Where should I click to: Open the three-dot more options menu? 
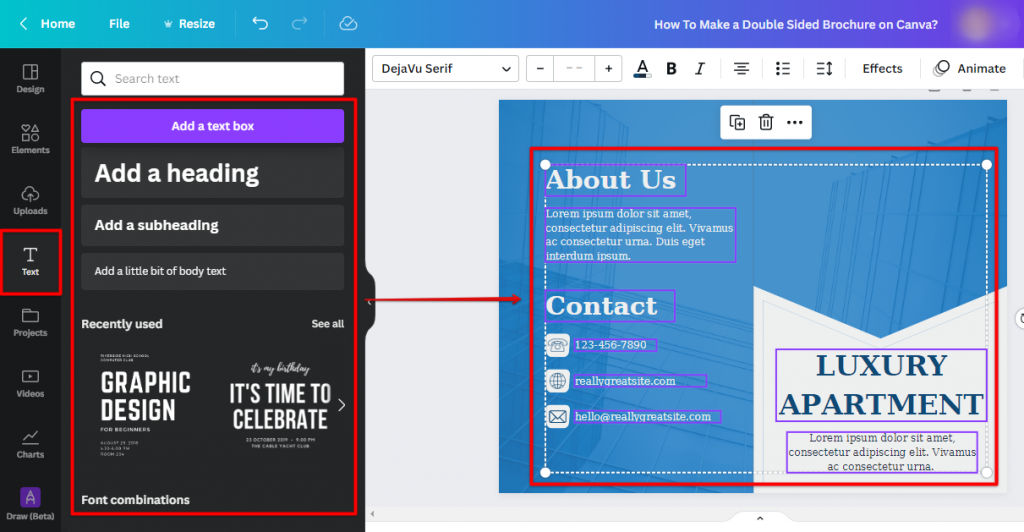795,122
